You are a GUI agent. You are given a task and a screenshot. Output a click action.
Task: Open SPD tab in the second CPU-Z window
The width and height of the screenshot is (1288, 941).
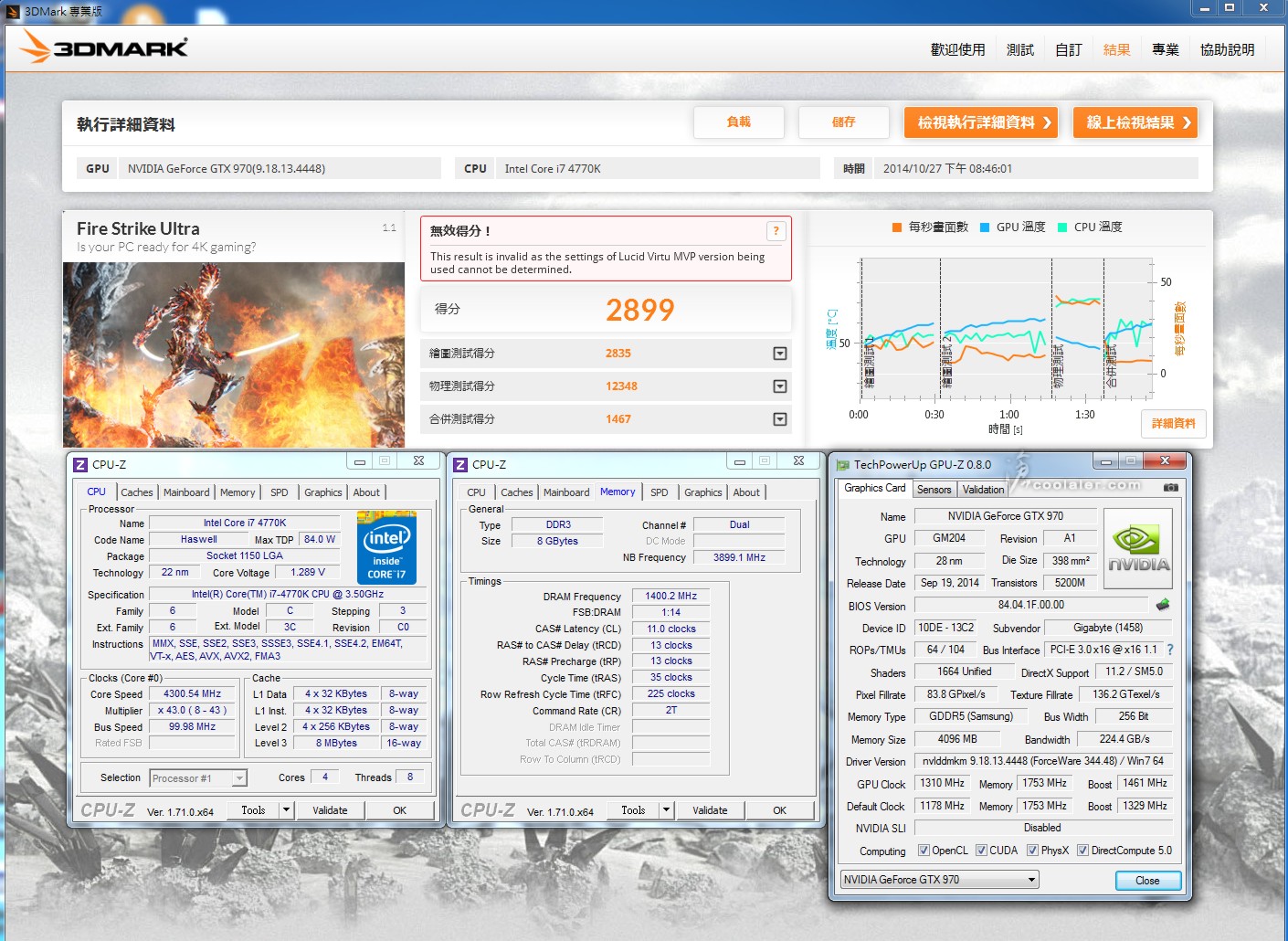pyautogui.click(x=660, y=492)
